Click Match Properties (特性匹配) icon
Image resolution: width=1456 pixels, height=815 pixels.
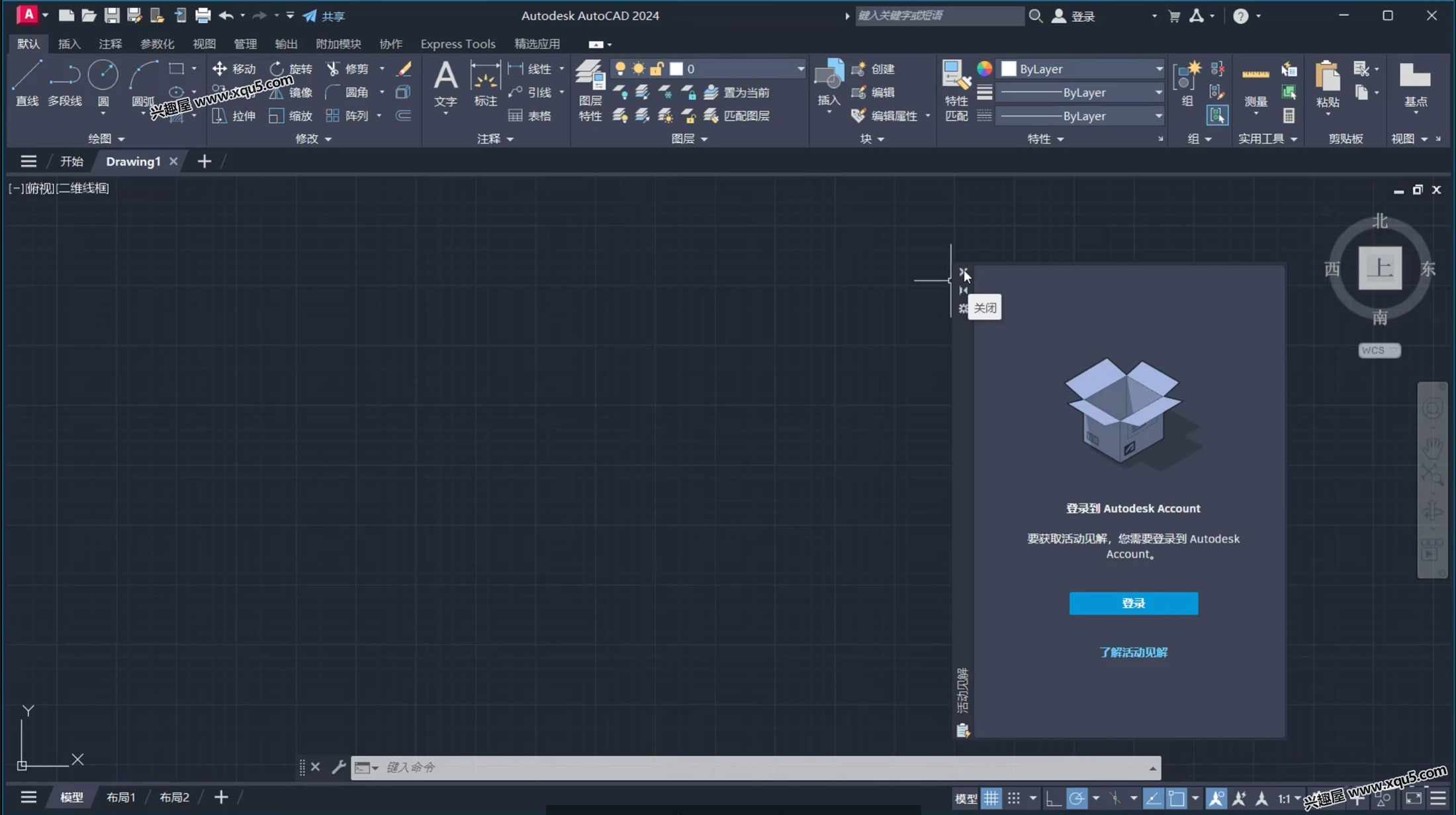coord(956,91)
